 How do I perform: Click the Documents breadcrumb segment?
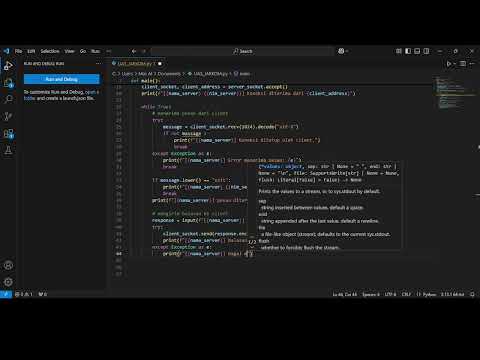pos(169,74)
